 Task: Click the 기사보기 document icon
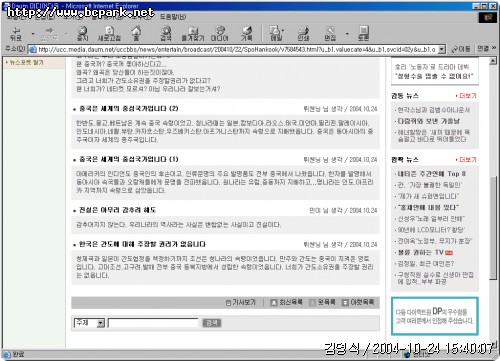228,303
